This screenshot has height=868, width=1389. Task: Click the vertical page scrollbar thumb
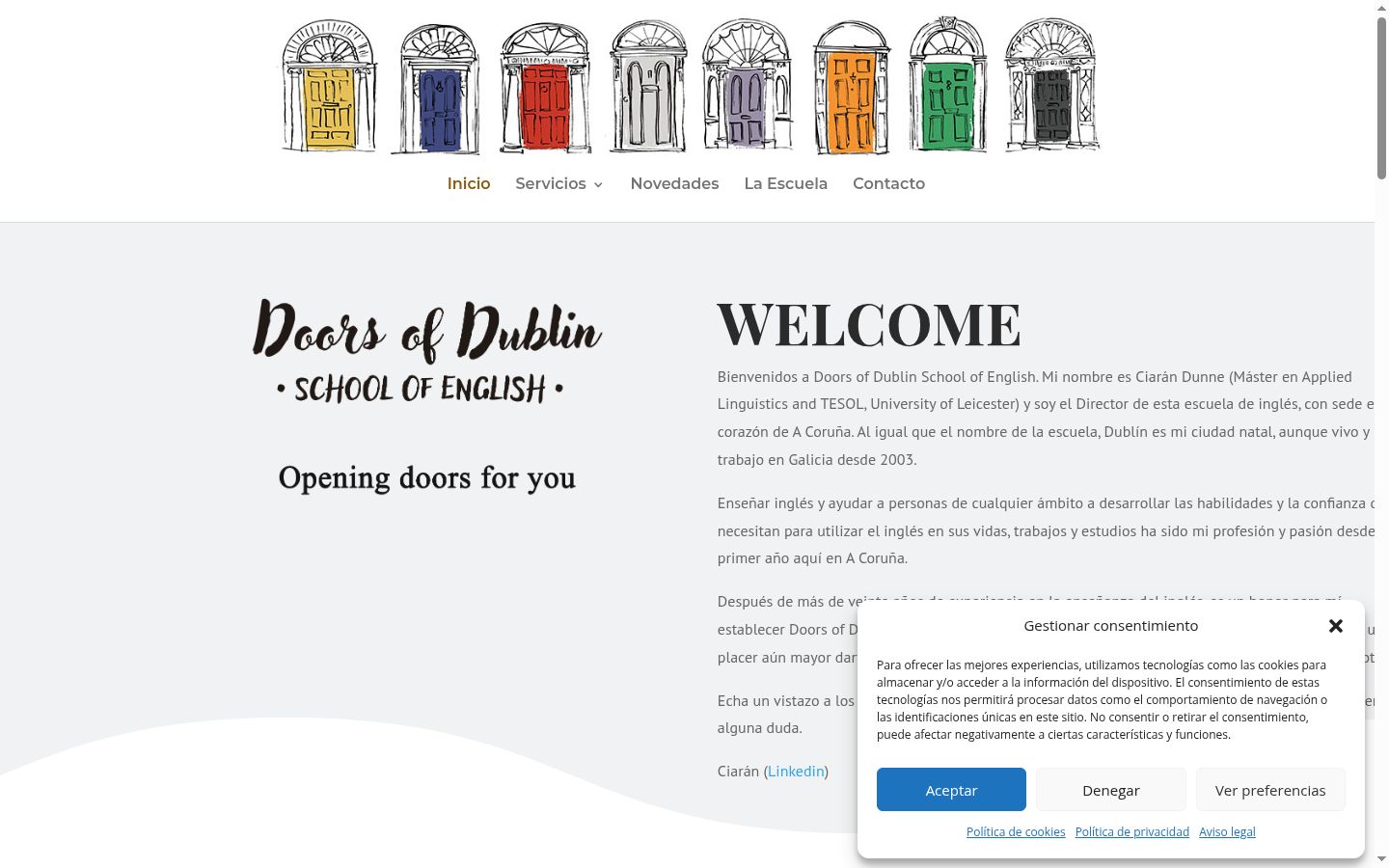pos(1381,96)
